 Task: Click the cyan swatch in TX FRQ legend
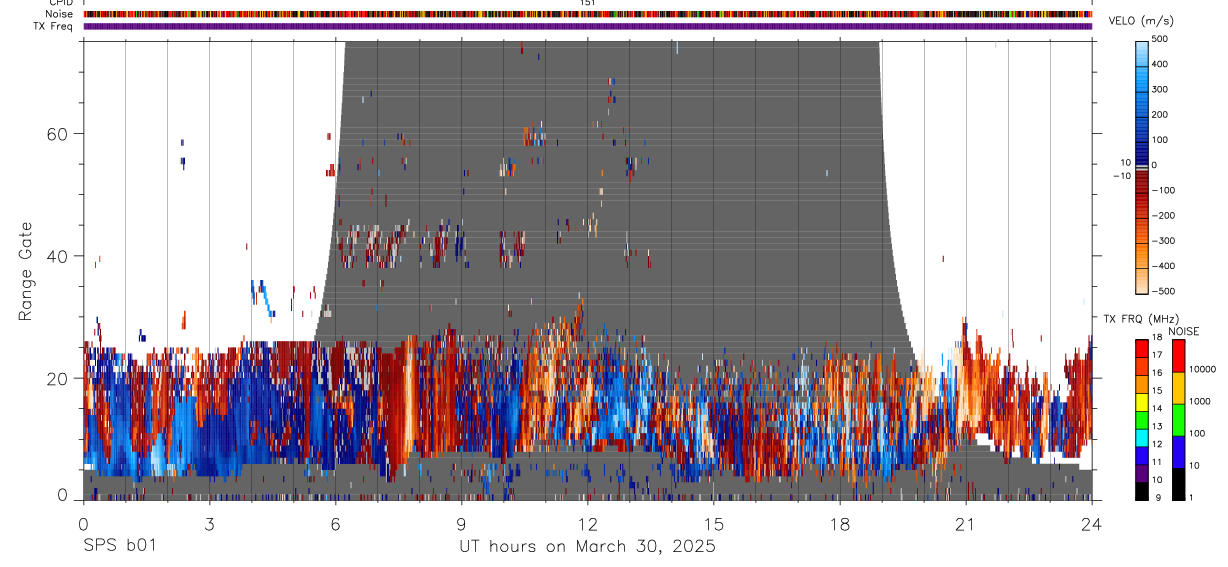[x=1142, y=438]
